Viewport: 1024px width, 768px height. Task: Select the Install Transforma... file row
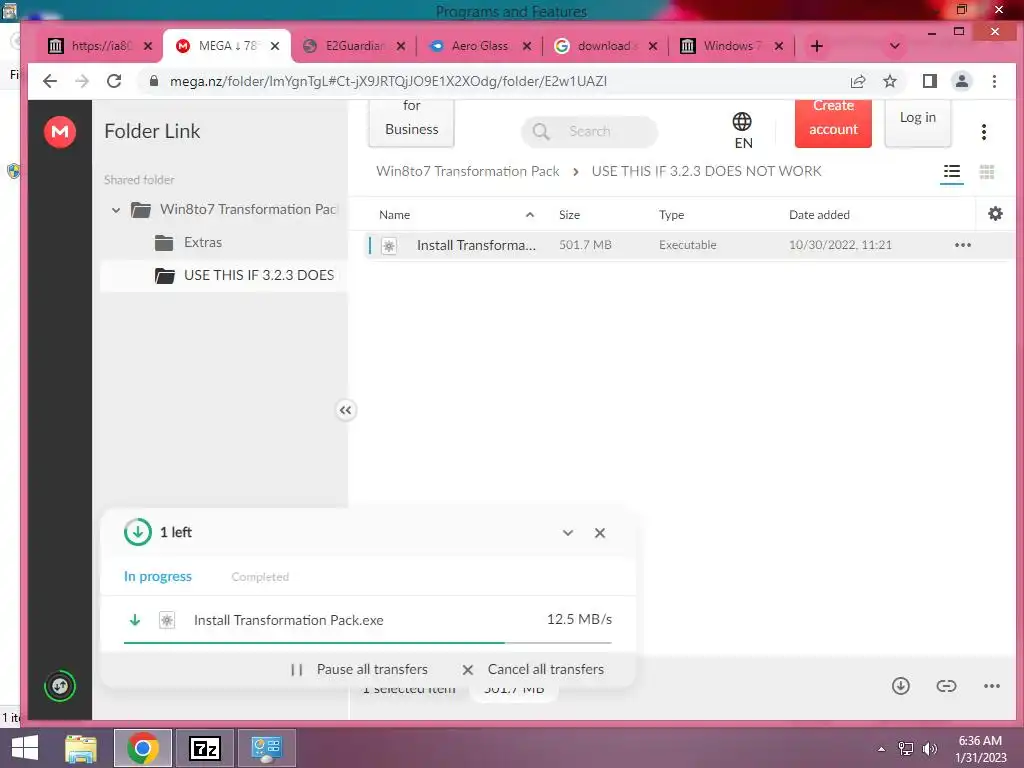(x=689, y=245)
